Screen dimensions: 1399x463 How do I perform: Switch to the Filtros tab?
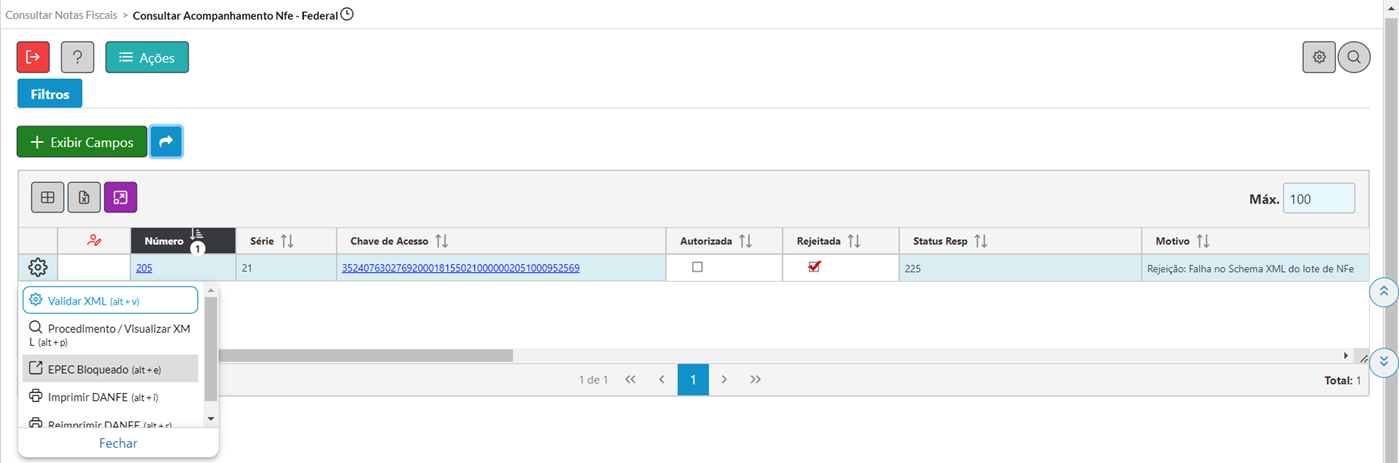tap(50, 94)
